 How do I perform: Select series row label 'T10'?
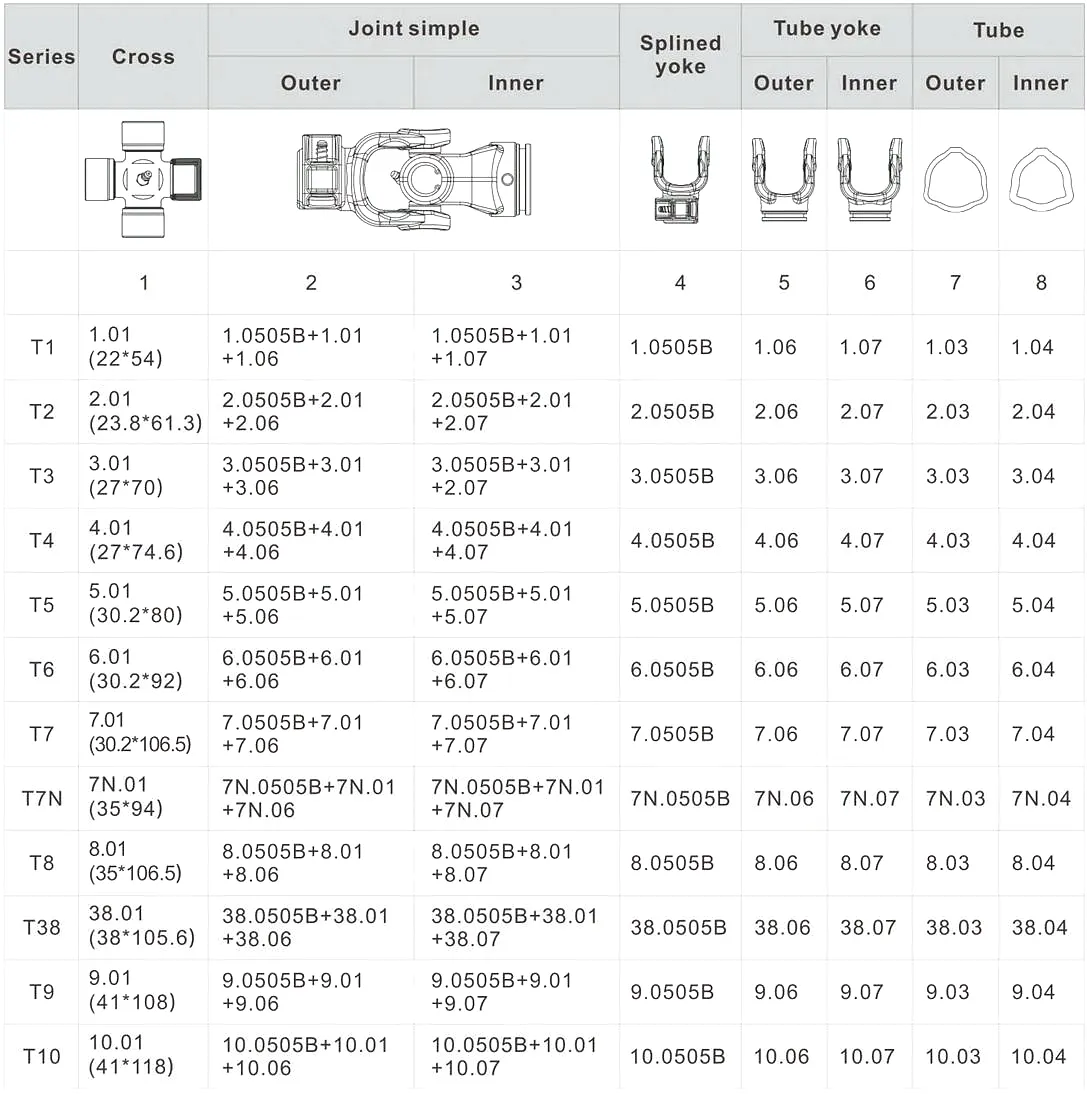pos(42,1056)
